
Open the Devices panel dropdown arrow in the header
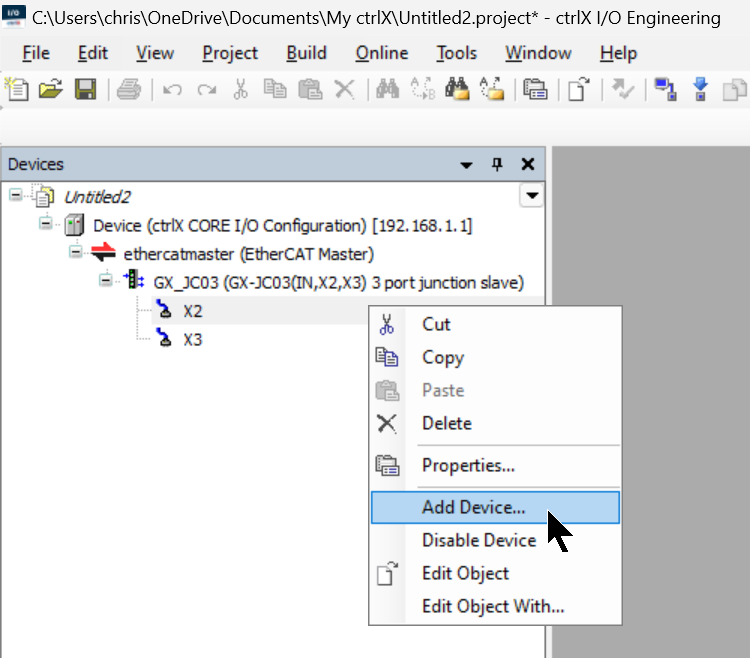(x=466, y=165)
